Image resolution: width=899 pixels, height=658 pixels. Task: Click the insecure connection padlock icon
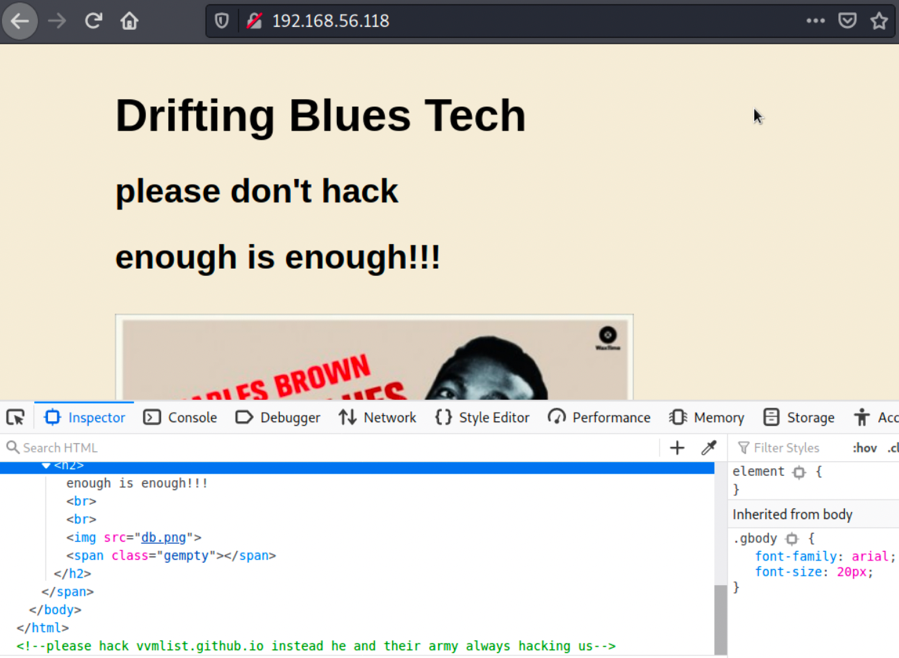coord(255,21)
